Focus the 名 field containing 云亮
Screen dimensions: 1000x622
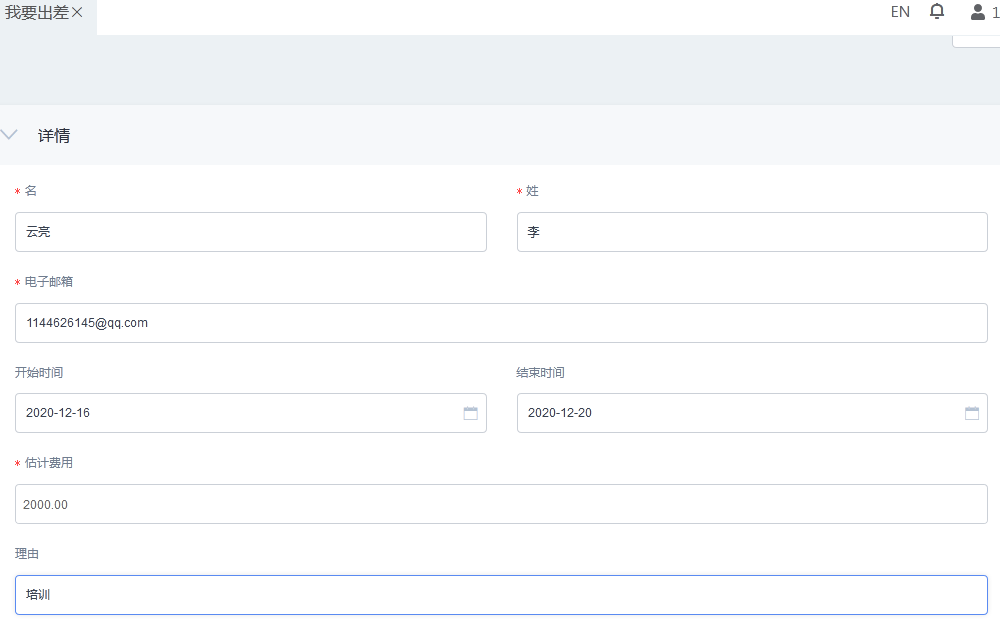(250, 232)
